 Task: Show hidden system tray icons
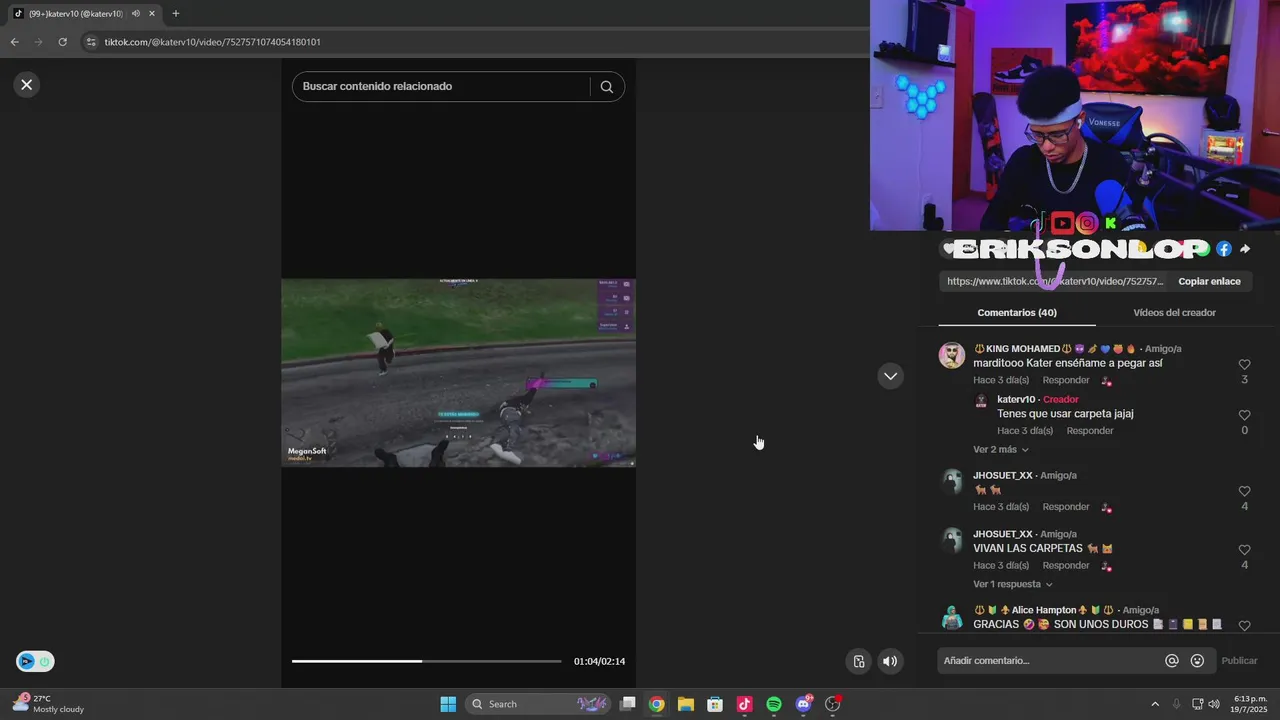click(1155, 704)
